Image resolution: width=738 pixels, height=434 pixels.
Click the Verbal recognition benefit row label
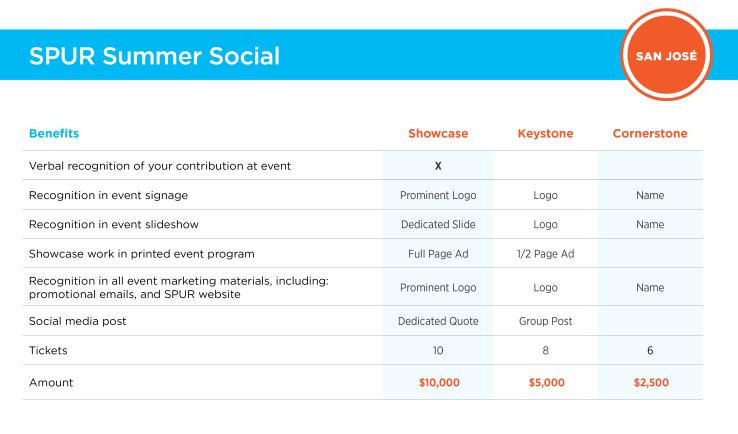pos(160,166)
